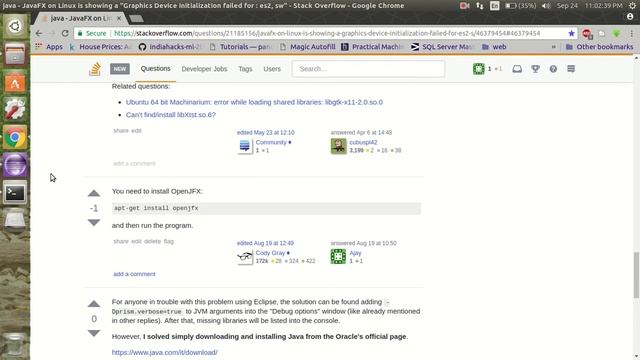Viewport: 640px width, 360px height.
Task: Click Ajay's green avatar thumbnail
Action: pos(338,257)
